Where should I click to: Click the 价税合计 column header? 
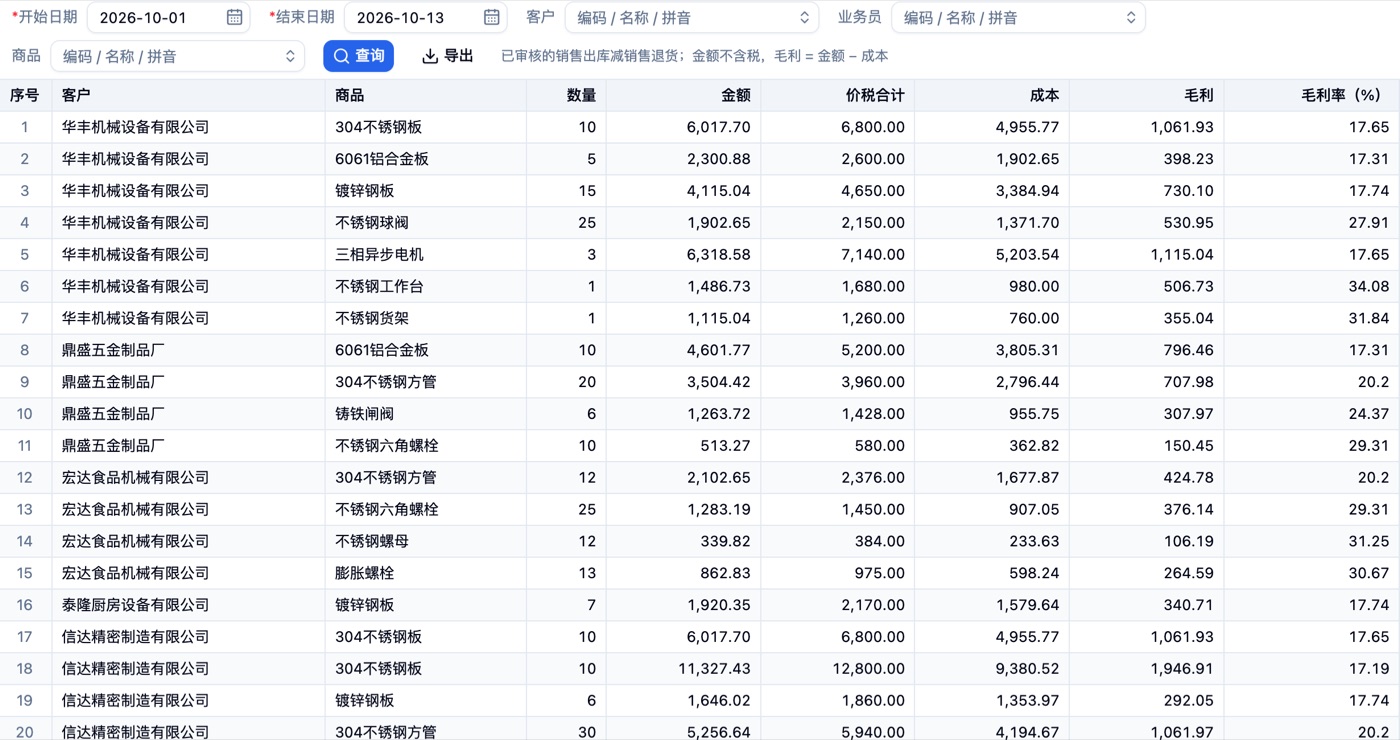coord(837,95)
